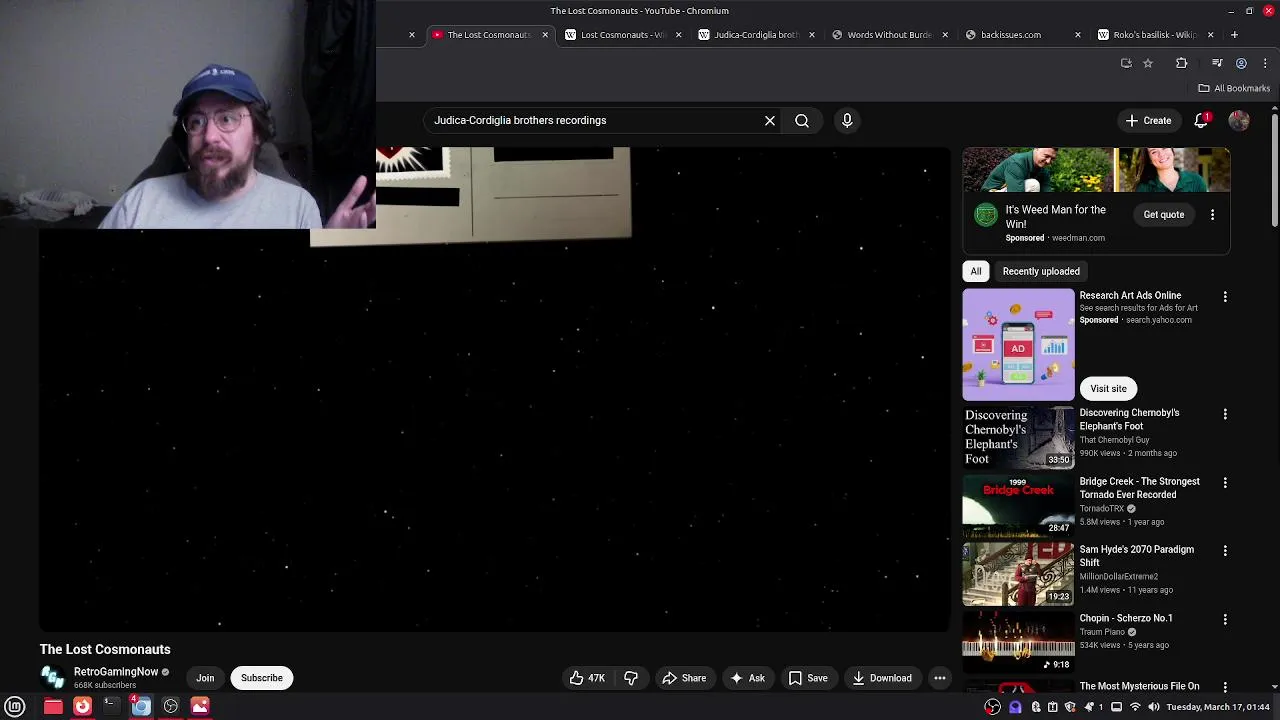
Task: Bookmark this page with star icon
Action: tap(1148, 63)
